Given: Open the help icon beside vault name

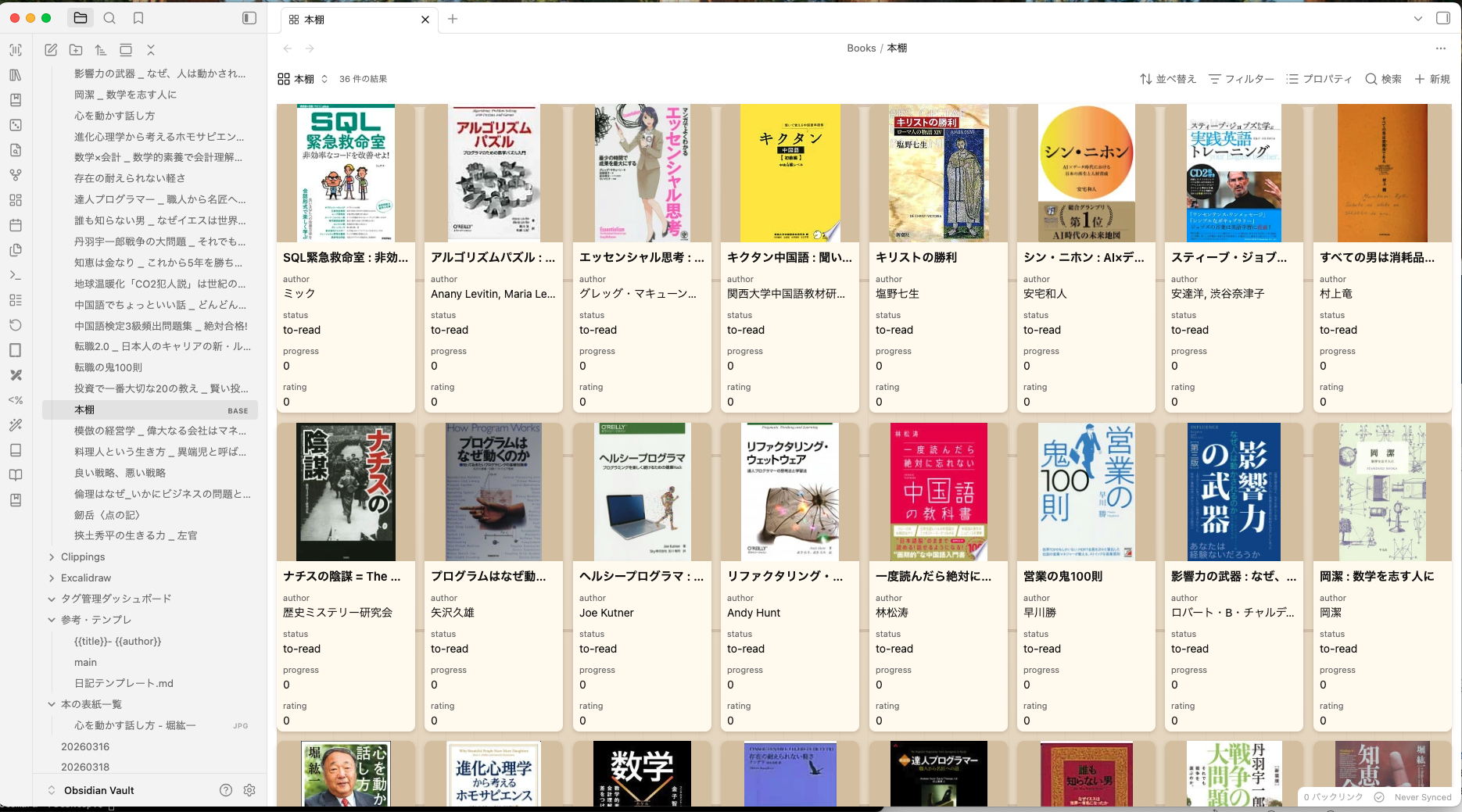Looking at the screenshot, I should tap(226, 790).
